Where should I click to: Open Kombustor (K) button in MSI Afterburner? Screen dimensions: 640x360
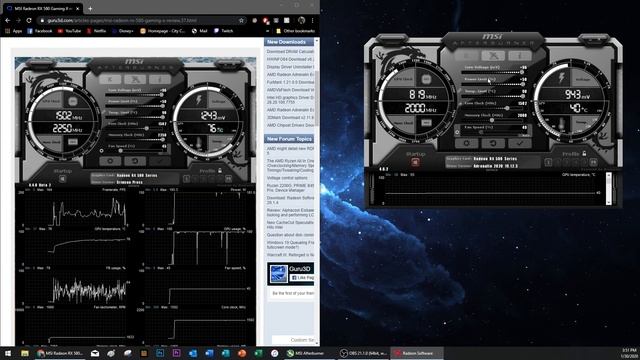pos(467,56)
